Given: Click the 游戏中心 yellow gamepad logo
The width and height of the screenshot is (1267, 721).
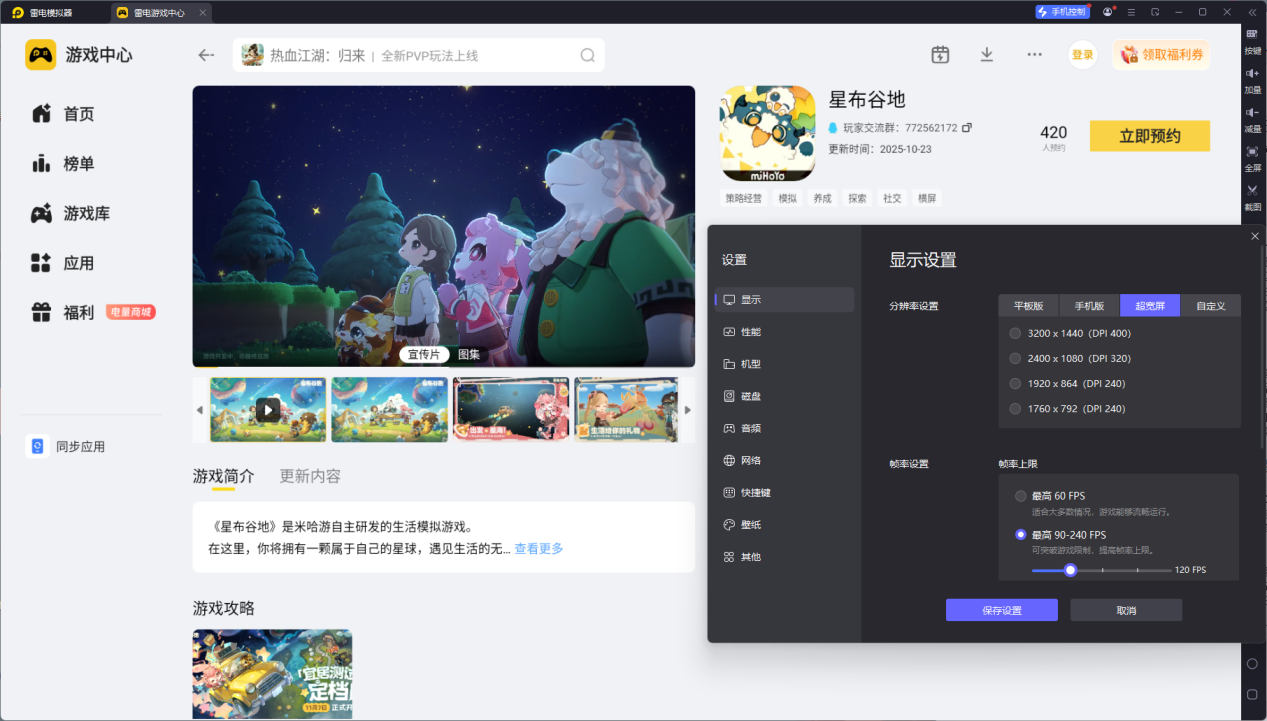Looking at the screenshot, I should coord(41,55).
